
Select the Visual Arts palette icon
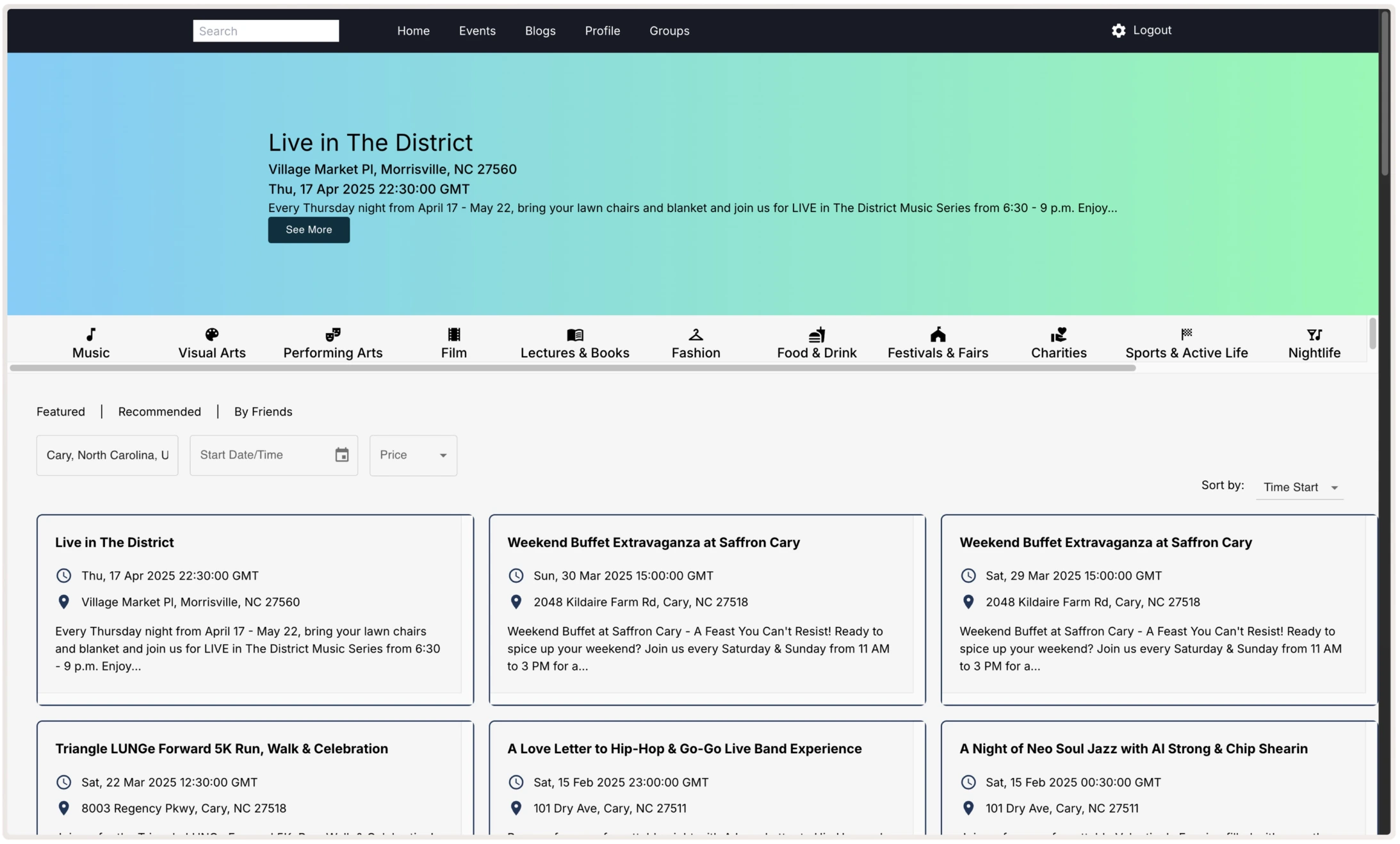[212, 334]
